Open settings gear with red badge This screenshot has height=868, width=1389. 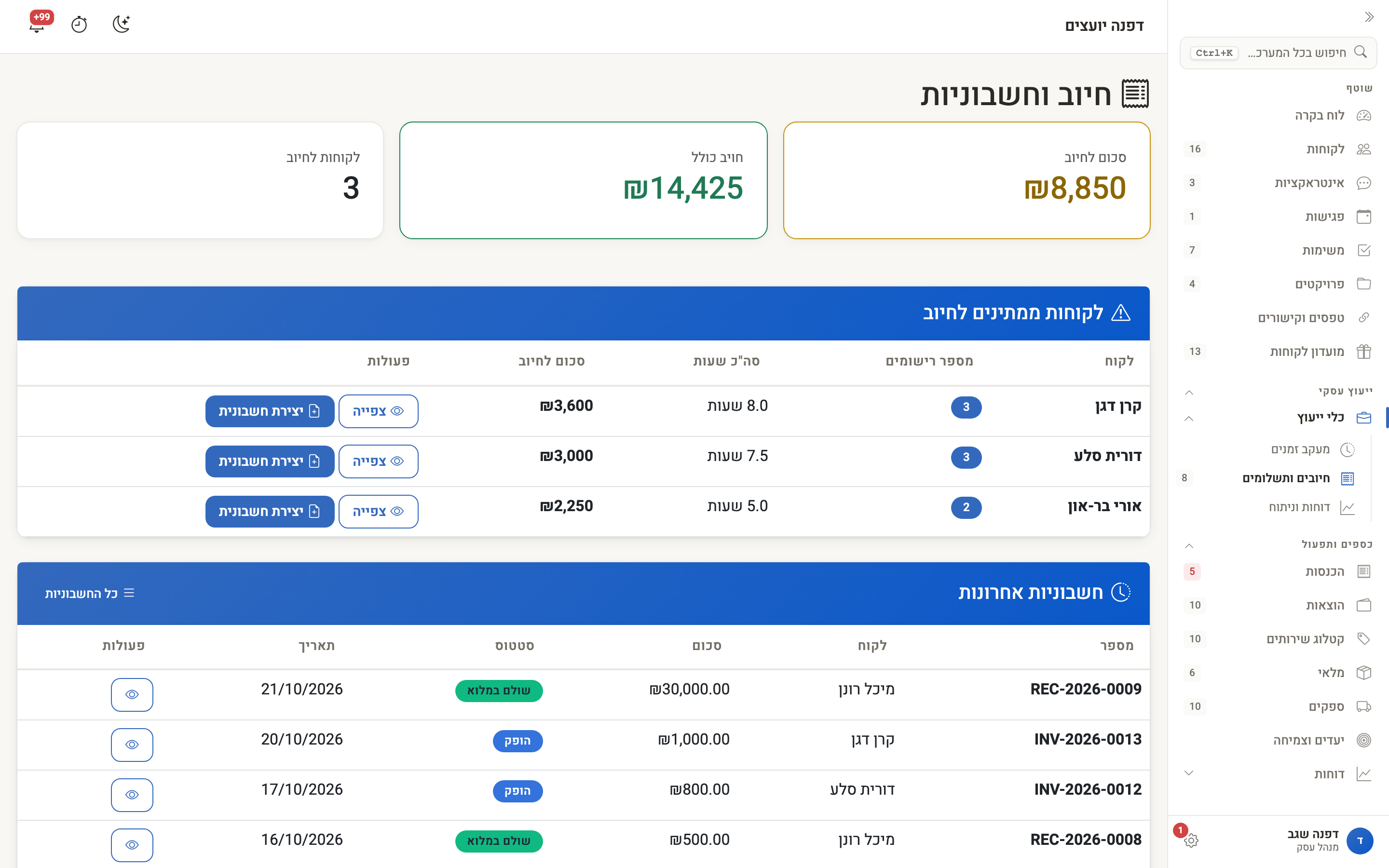pyautogui.click(x=1191, y=841)
